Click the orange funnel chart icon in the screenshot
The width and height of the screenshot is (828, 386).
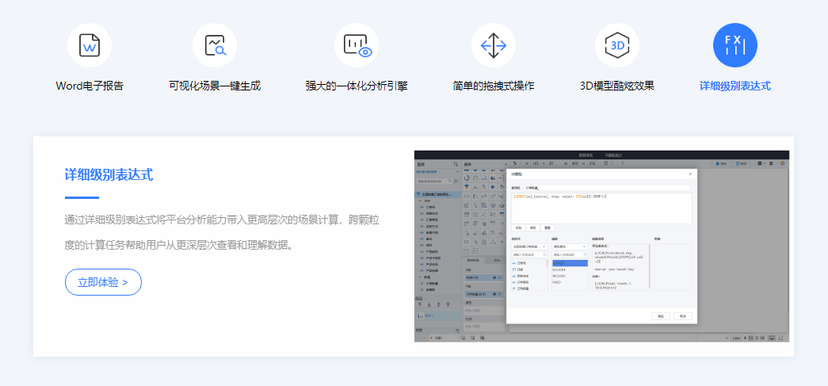(467, 186)
